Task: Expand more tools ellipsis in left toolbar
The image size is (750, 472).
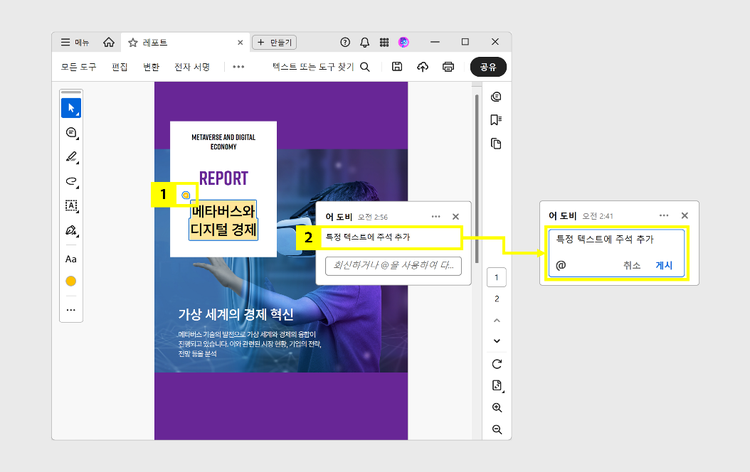Action: click(x=71, y=310)
